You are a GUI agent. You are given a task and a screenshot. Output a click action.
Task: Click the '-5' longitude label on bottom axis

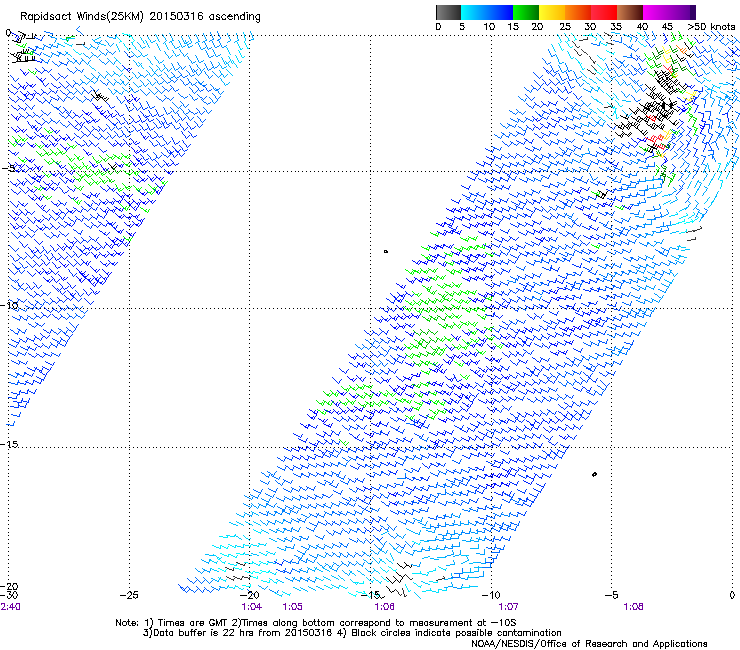click(611, 595)
